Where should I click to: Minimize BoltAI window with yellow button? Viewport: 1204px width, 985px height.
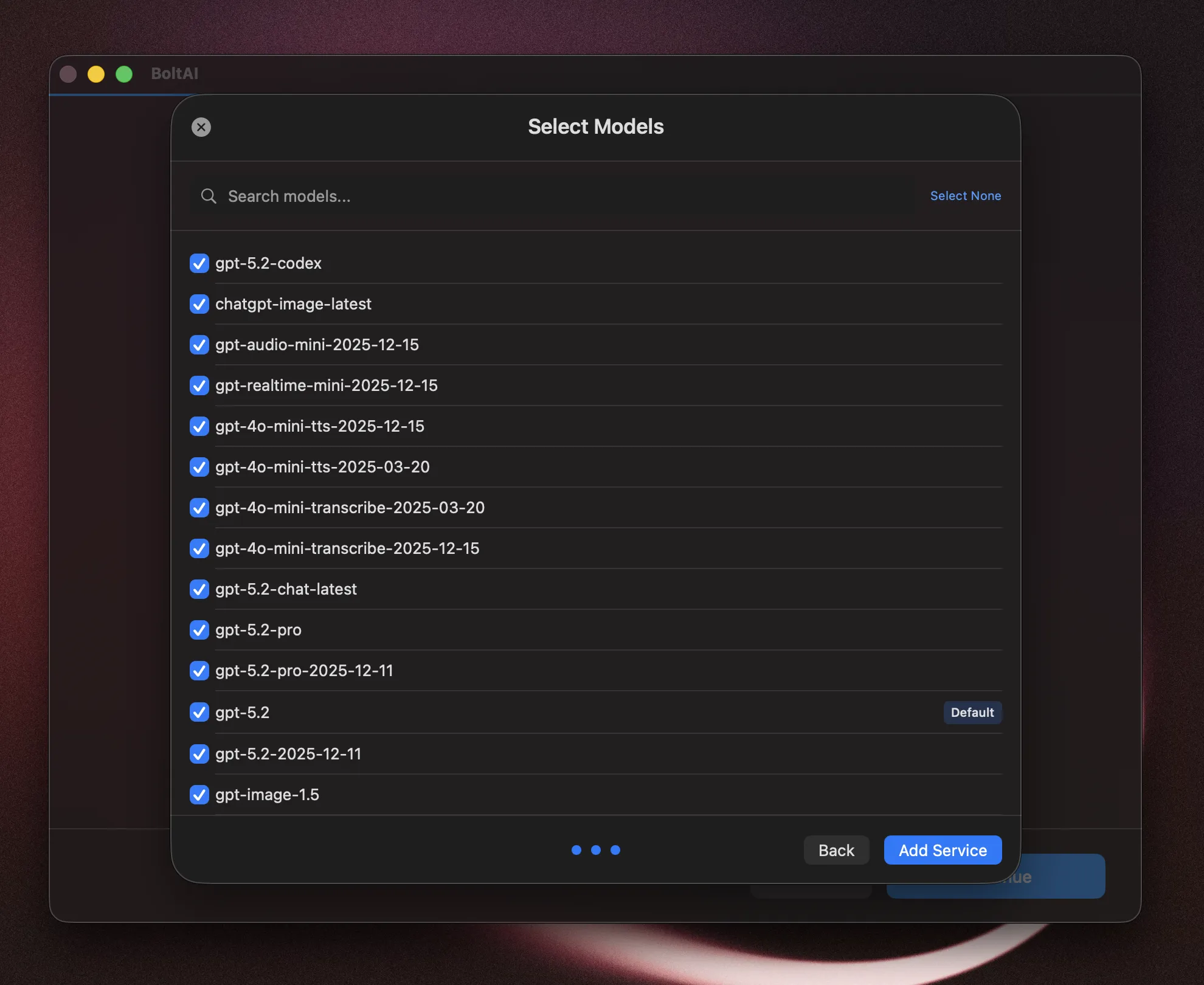point(96,74)
